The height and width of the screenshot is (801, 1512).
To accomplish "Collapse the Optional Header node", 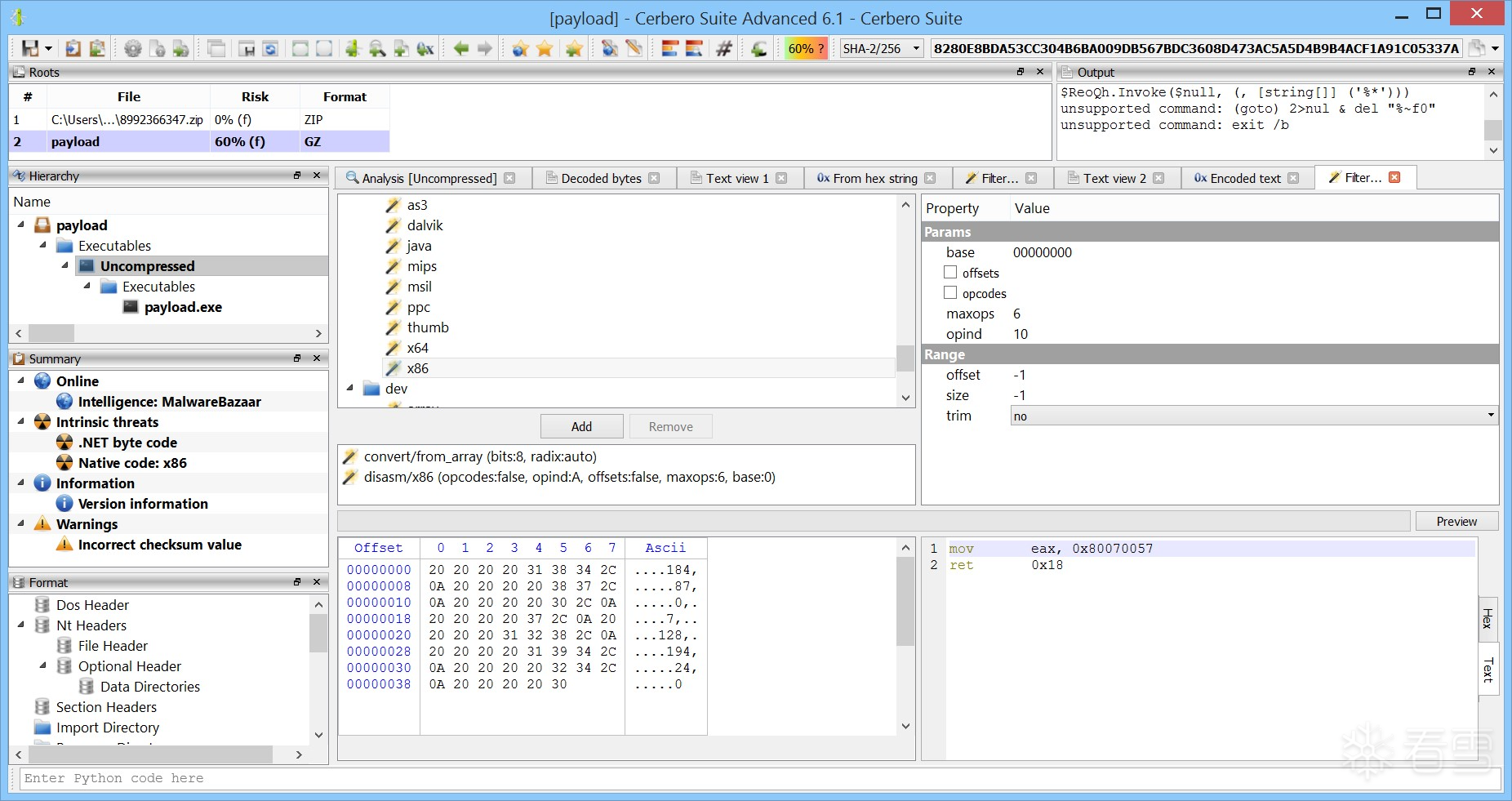I will tap(43, 665).
